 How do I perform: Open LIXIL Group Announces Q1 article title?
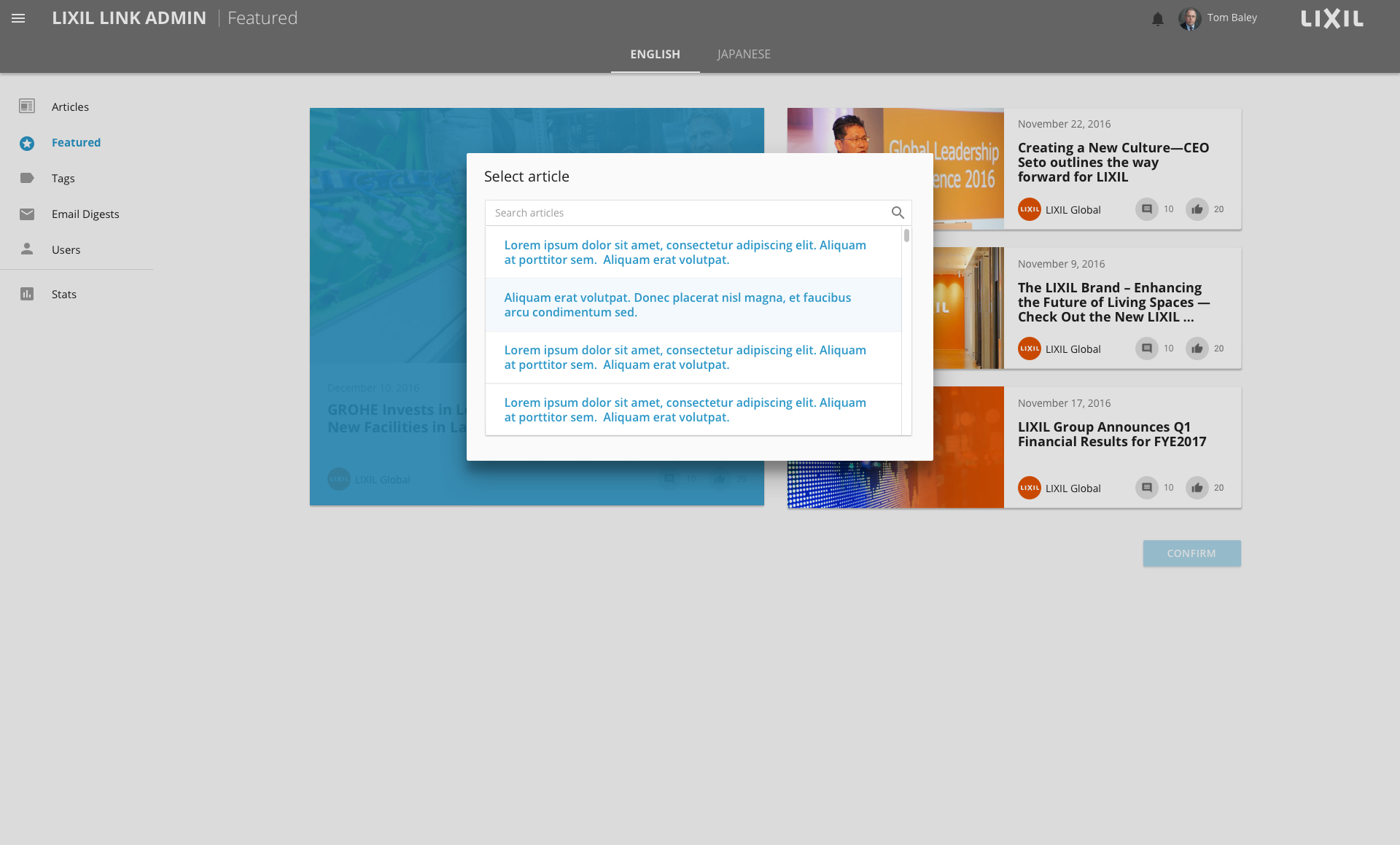click(1112, 434)
